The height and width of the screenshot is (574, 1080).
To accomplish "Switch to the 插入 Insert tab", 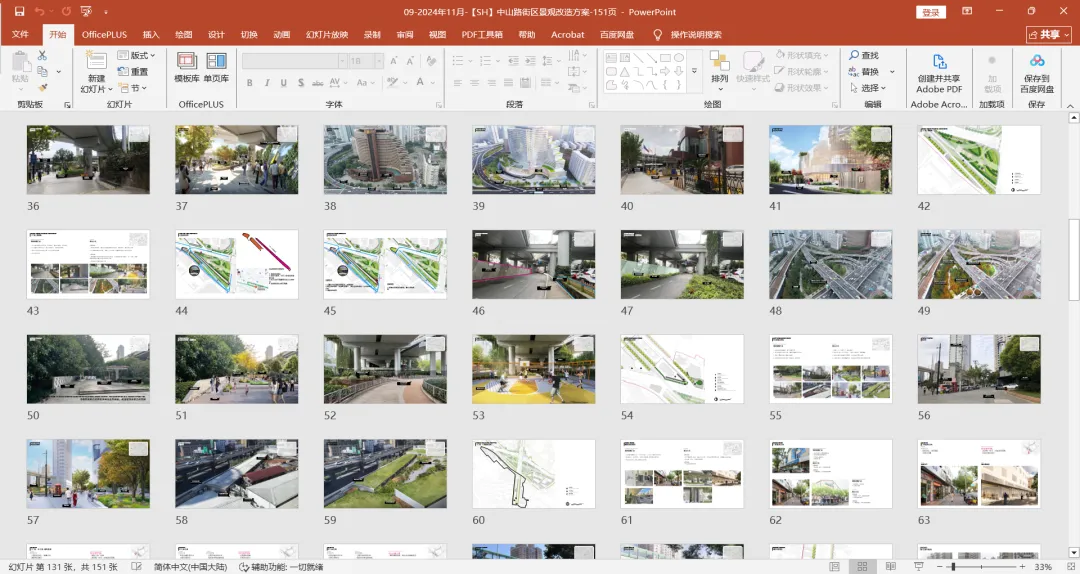I will coord(151,34).
